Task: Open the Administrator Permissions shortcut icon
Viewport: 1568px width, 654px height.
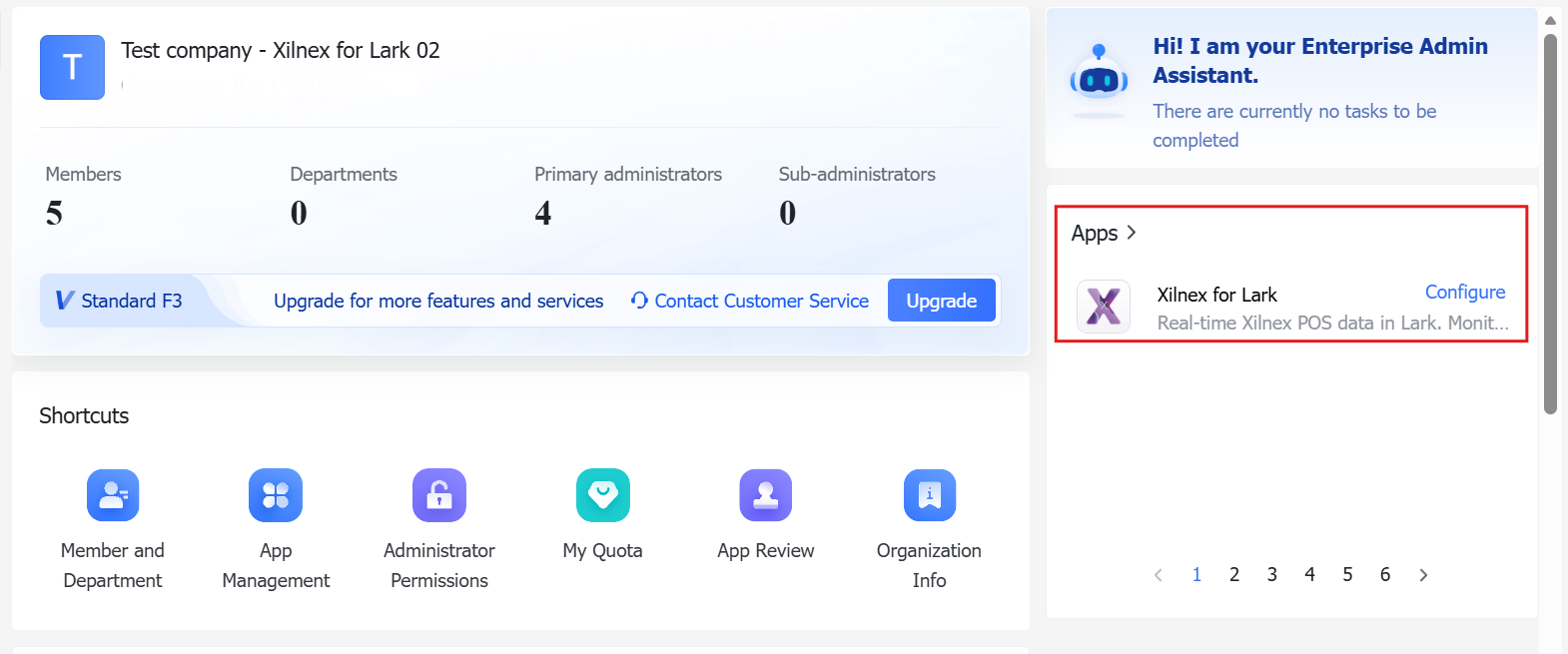Action: [439, 495]
